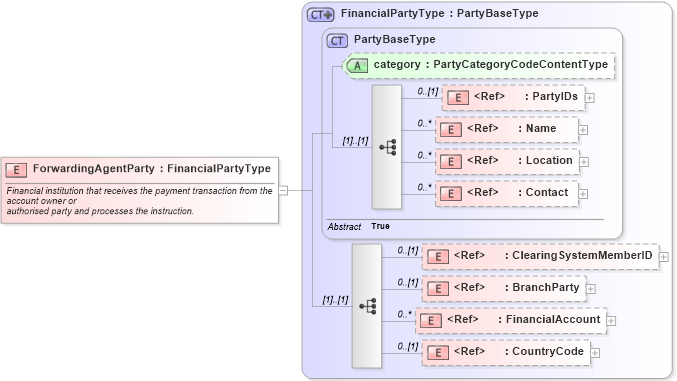Screen dimensions: 677x381
Task: Click the CT icon of PartyBaseType
Action: click(x=337, y=41)
